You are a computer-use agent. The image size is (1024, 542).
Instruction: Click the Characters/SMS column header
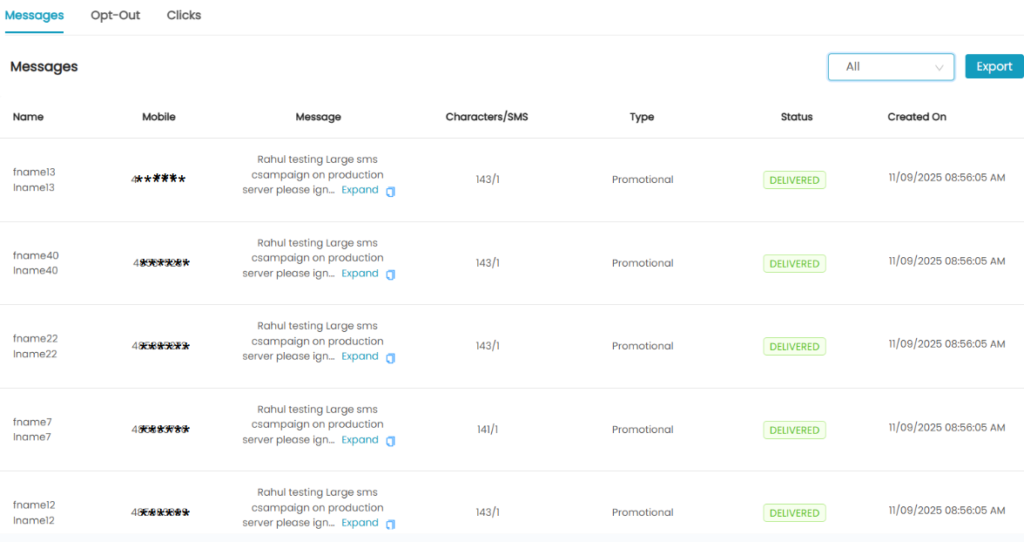click(486, 117)
